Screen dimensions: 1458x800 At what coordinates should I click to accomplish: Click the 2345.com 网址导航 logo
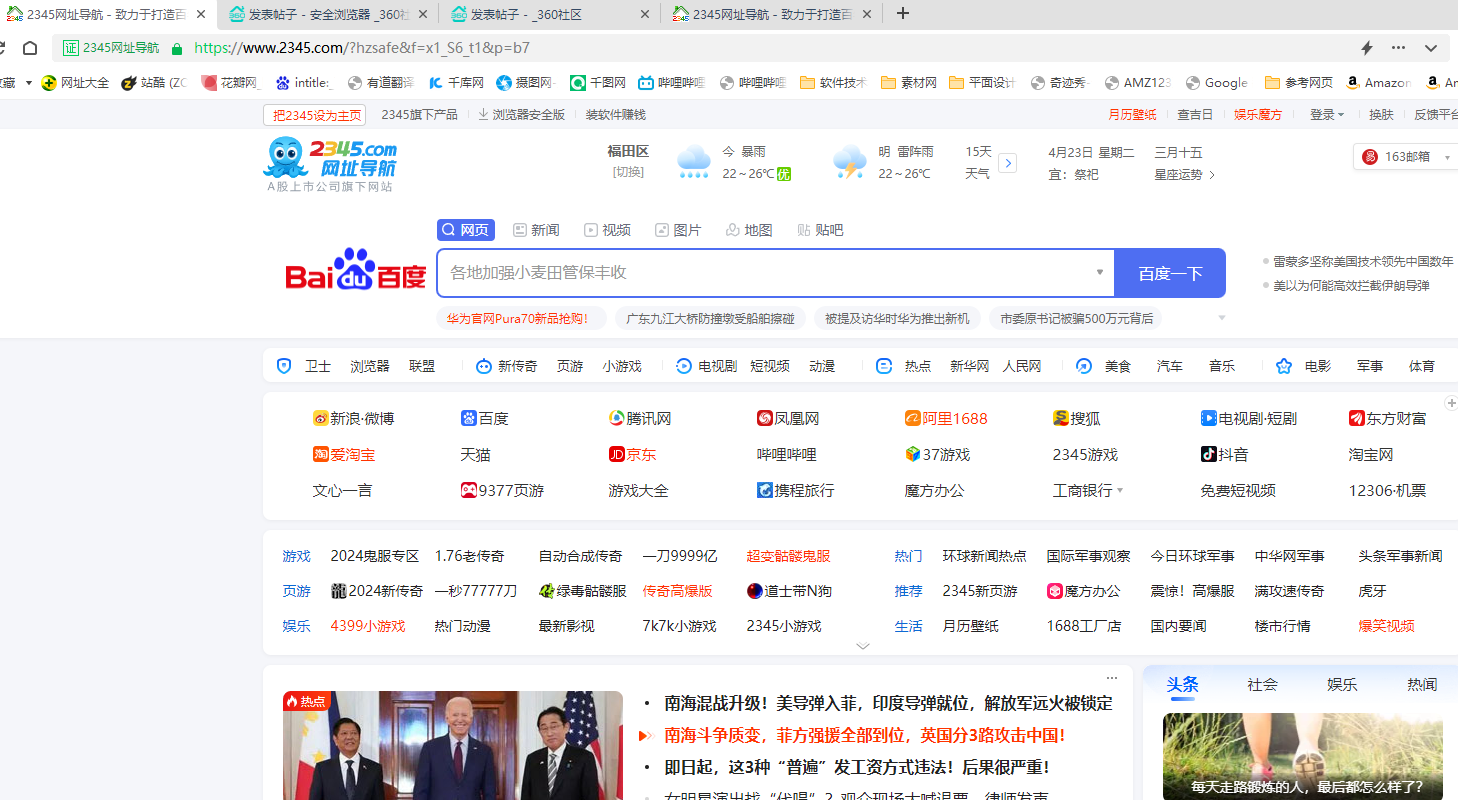click(330, 165)
